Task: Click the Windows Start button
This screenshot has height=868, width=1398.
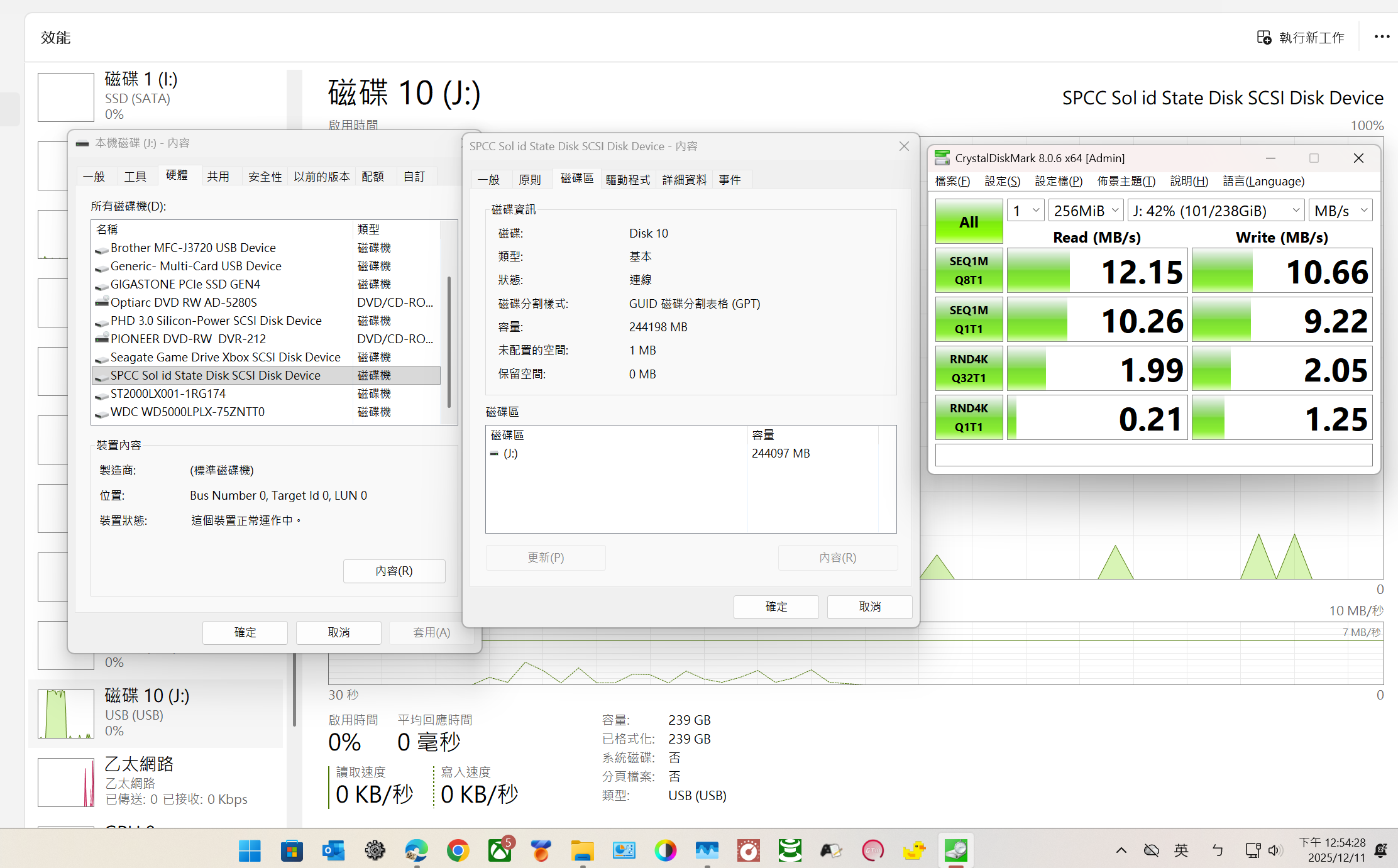Action: (x=250, y=850)
